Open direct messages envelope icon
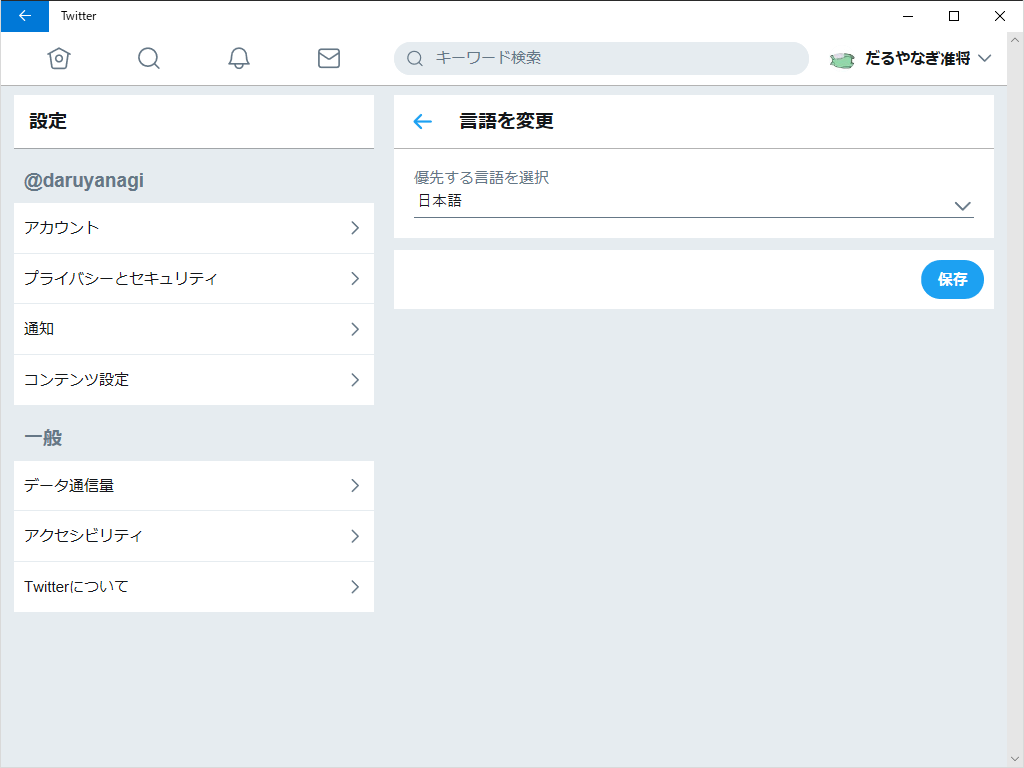Viewport: 1024px width, 768px height. pos(328,58)
